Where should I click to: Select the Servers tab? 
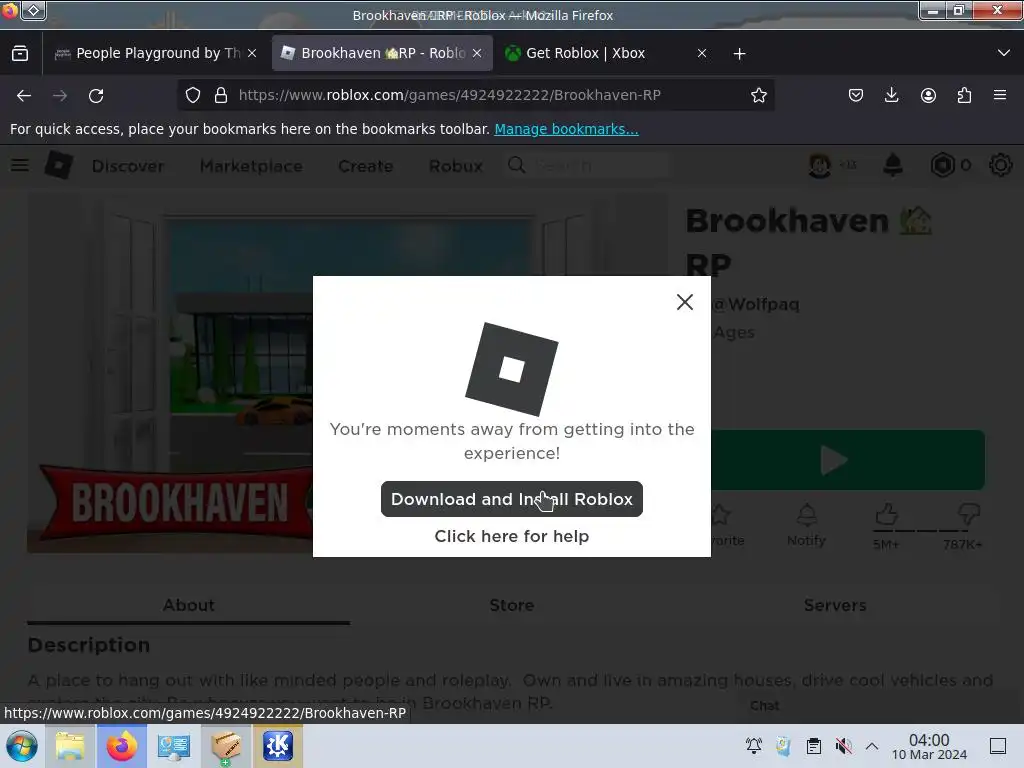click(835, 605)
